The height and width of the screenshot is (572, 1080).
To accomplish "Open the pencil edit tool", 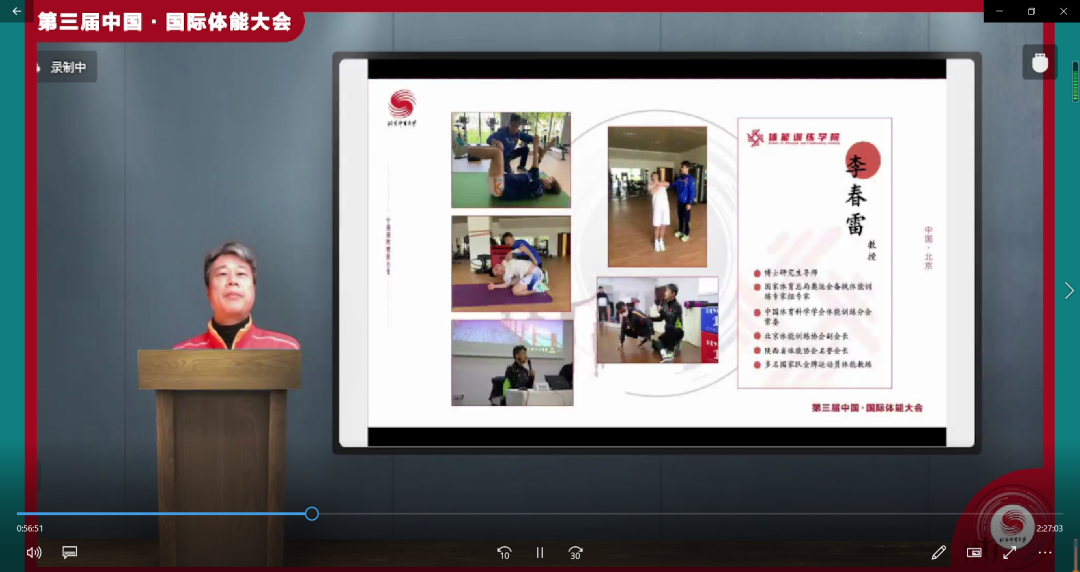I will (x=938, y=553).
